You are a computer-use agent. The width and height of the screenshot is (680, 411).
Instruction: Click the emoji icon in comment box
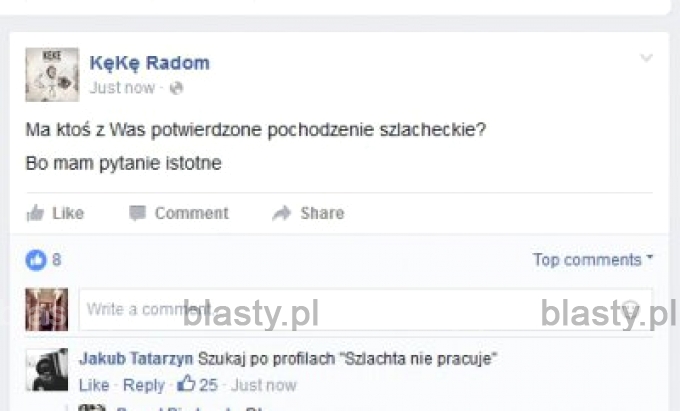(630, 309)
